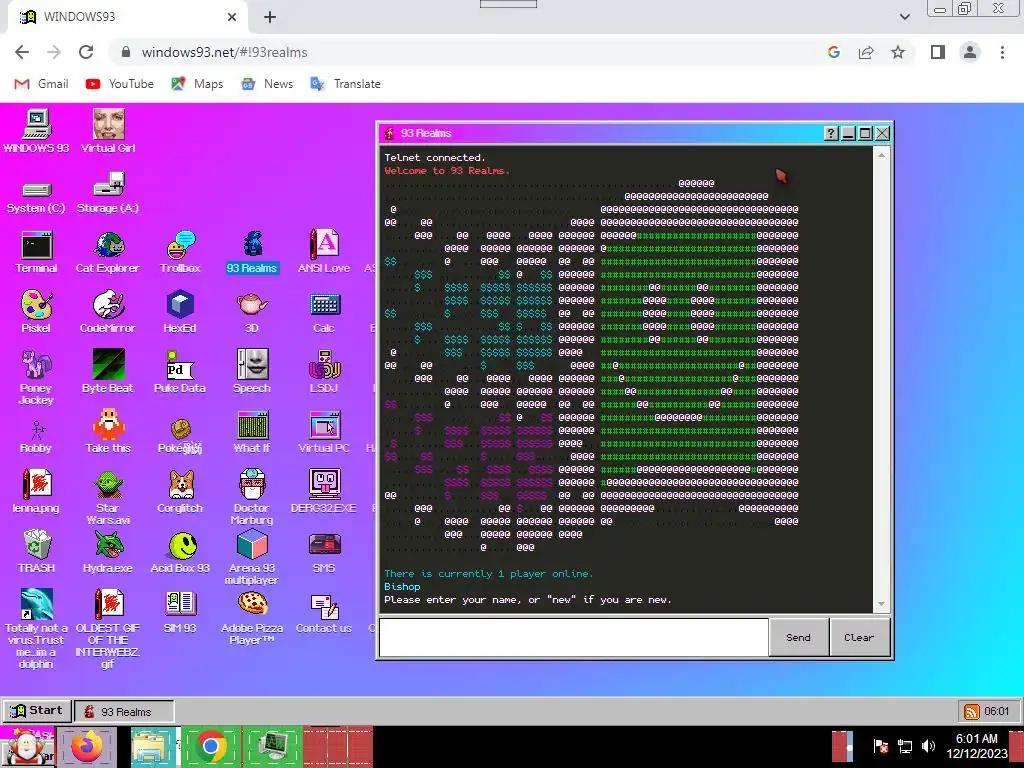Launch HexEd icon
This screenshot has height=768, width=1024.
coord(180,312)
